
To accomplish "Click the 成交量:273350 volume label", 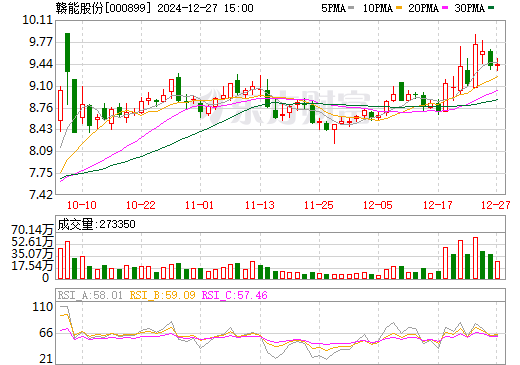I will tap(96, 224).
